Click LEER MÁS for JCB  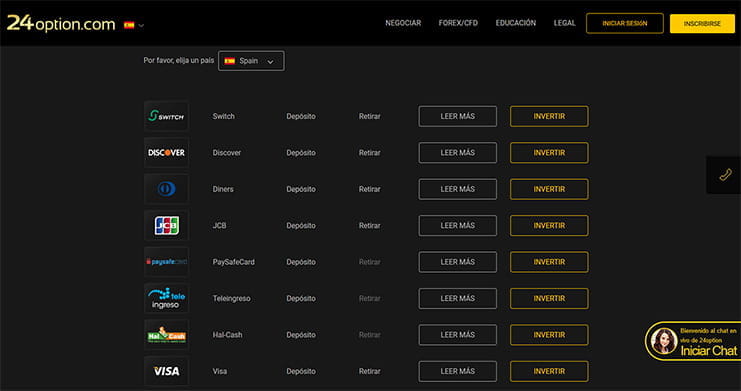[x=457, y=226]
